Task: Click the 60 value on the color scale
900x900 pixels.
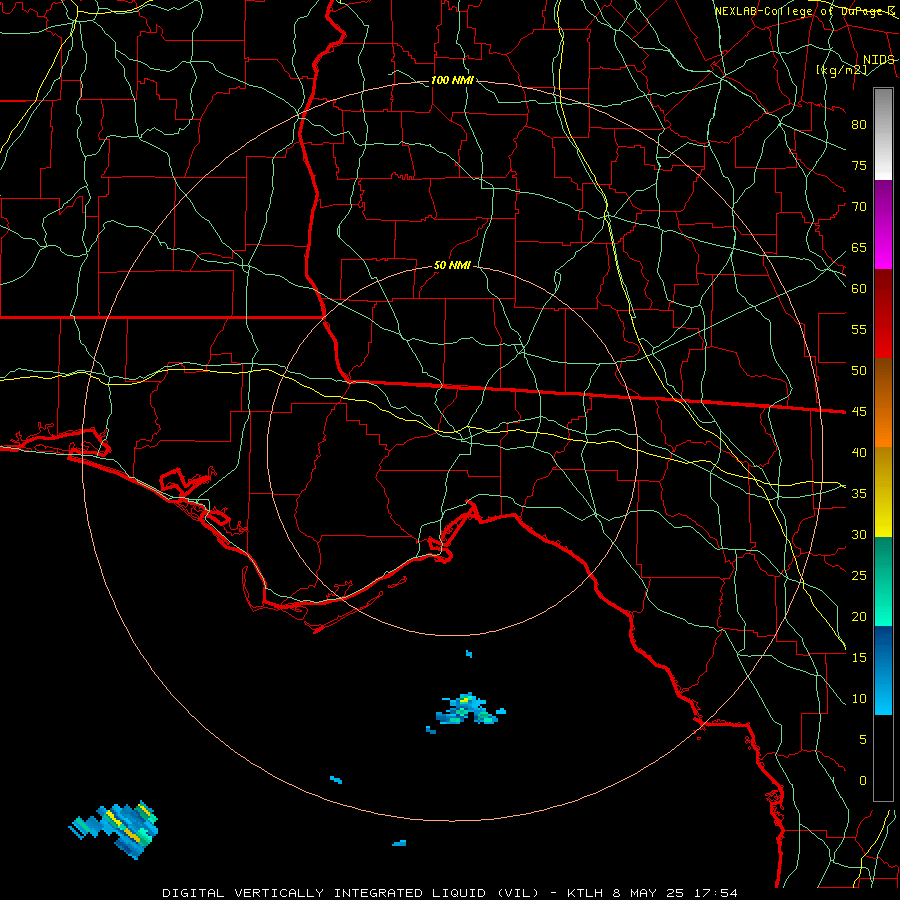Action: (859, 289)
